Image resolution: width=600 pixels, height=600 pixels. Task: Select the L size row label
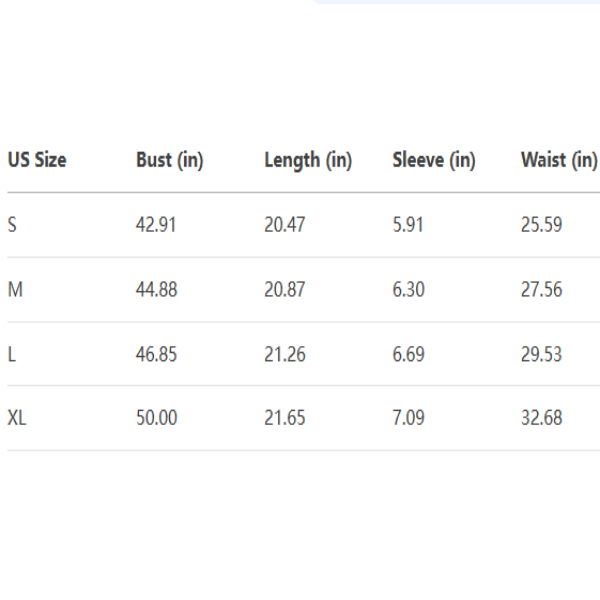[11, 354]
